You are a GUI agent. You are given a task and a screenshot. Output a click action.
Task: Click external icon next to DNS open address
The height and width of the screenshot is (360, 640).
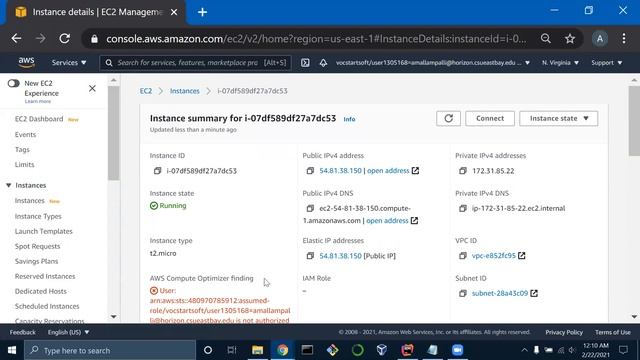click(414, 220)
